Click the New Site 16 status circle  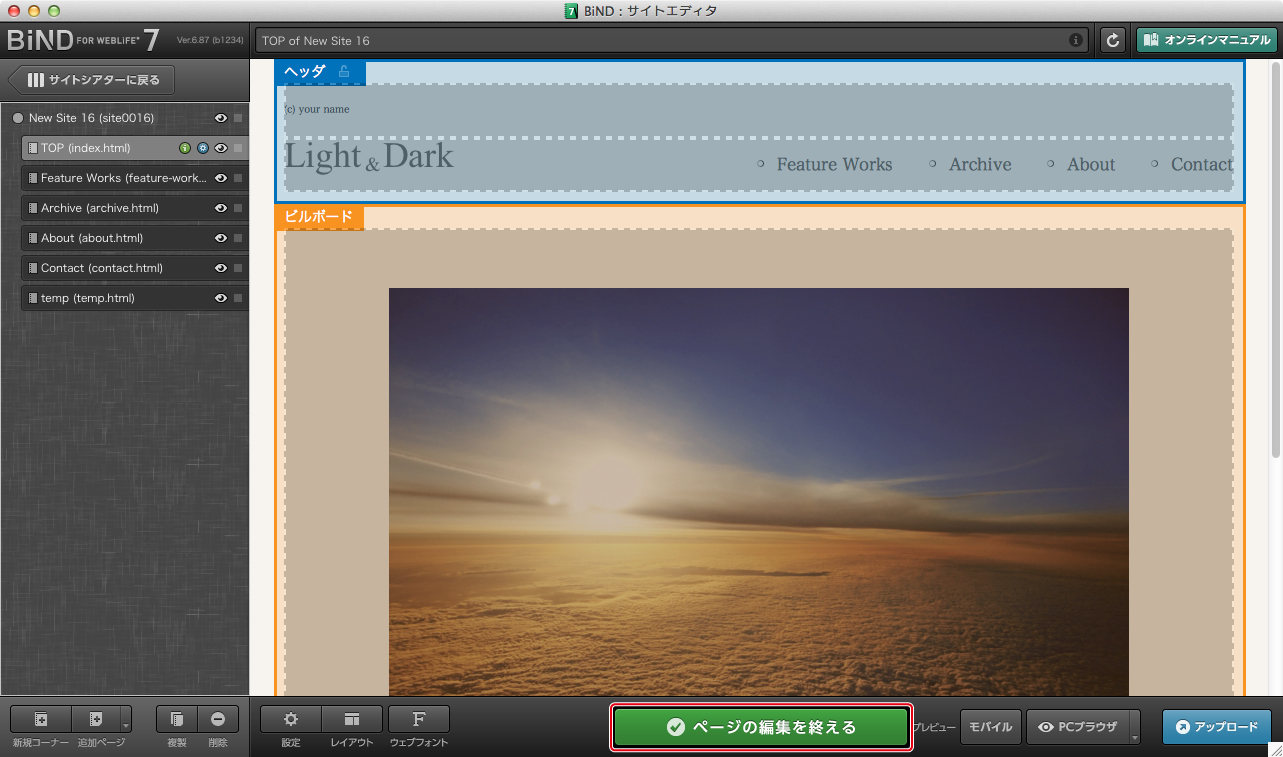[17, 118]
